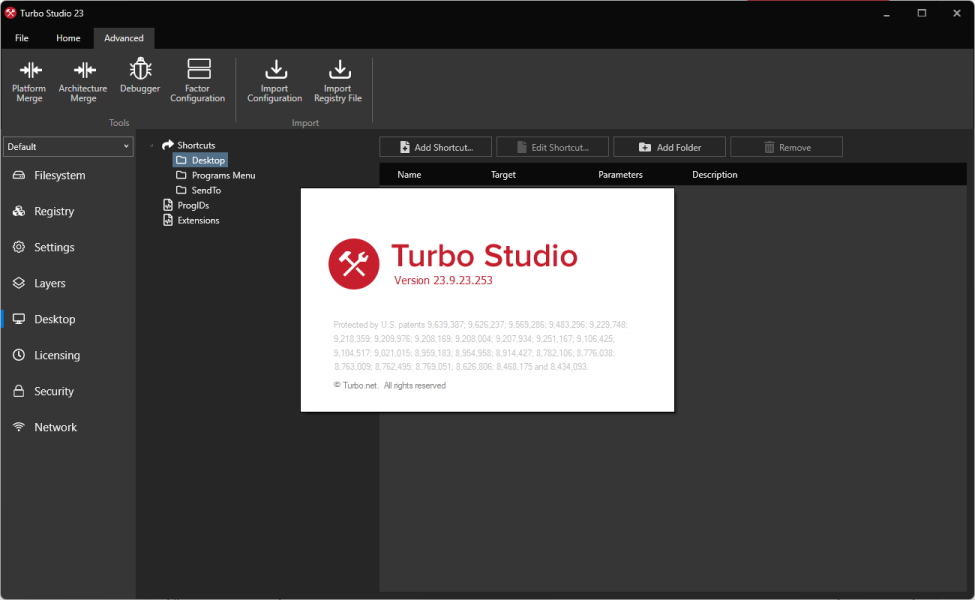Select the Advanced ribbon tab

point(124,38)
